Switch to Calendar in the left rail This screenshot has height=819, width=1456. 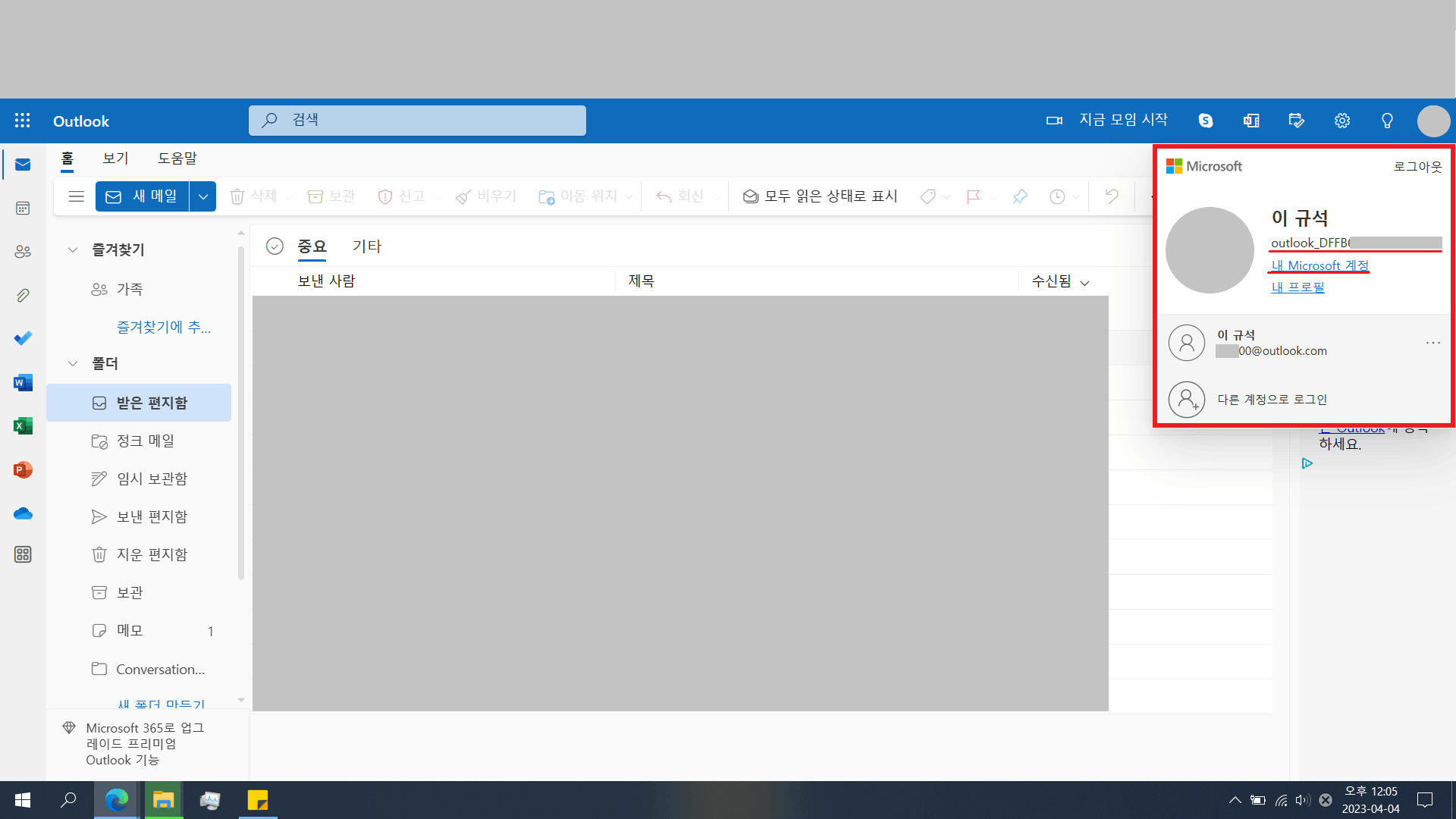click(22, 208)
